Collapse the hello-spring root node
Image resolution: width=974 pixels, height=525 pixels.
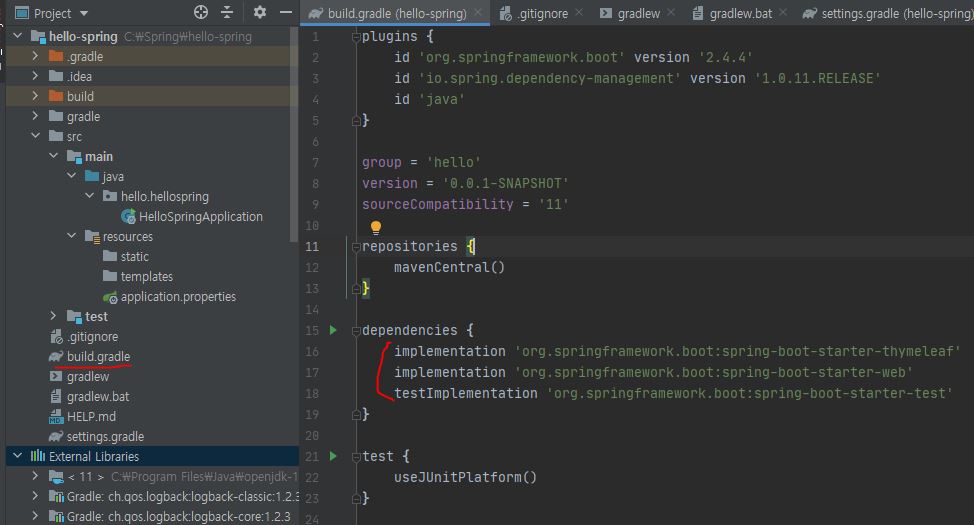(17, 36)
